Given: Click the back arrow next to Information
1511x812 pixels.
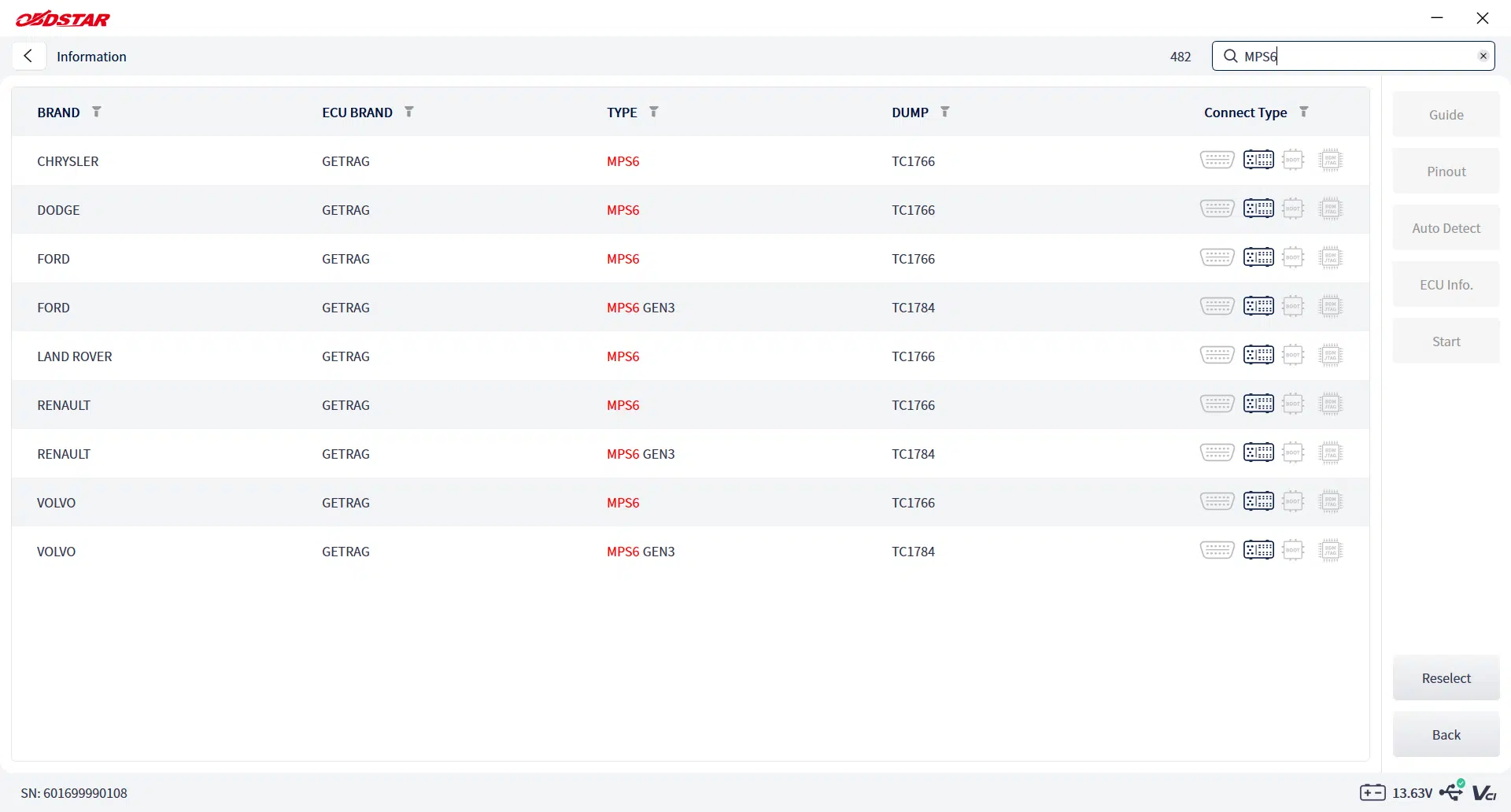Looking at the screenshot, I should [x=28, y=56].
